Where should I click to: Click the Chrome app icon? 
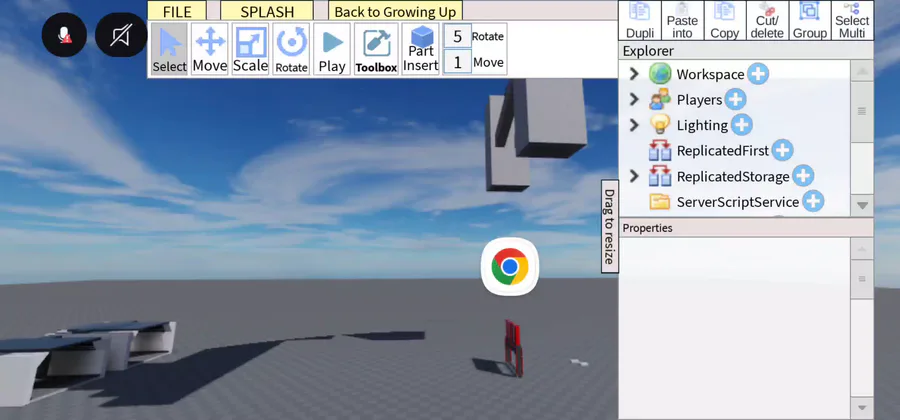510,267
